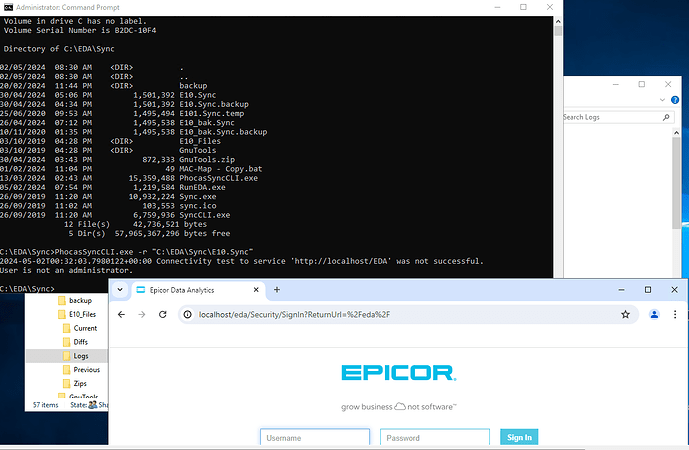Viewport: 689px width, 450px height.
Task: Select the Zips folder in tree
Action: coord(75,384)
